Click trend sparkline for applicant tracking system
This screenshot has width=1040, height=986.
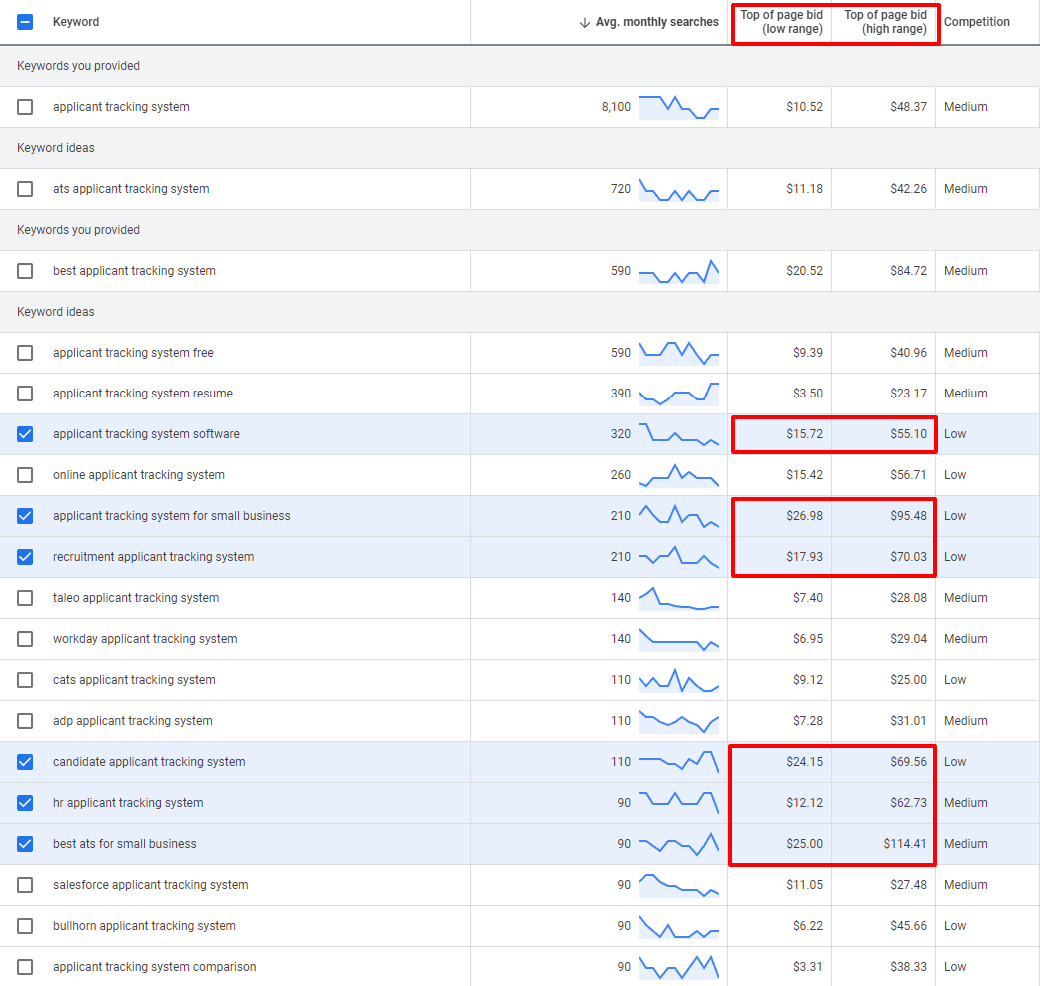[678, 107]
